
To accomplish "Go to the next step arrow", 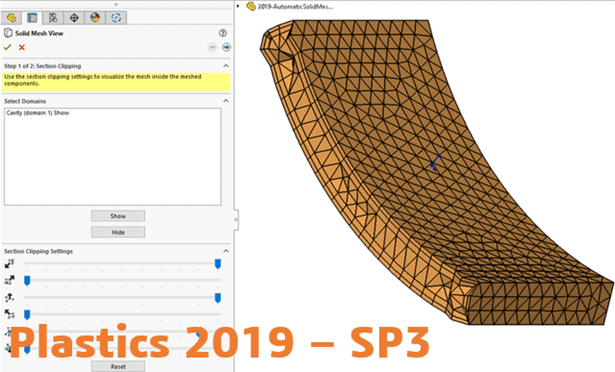I will pyautogui.click(x=226, y=47).
